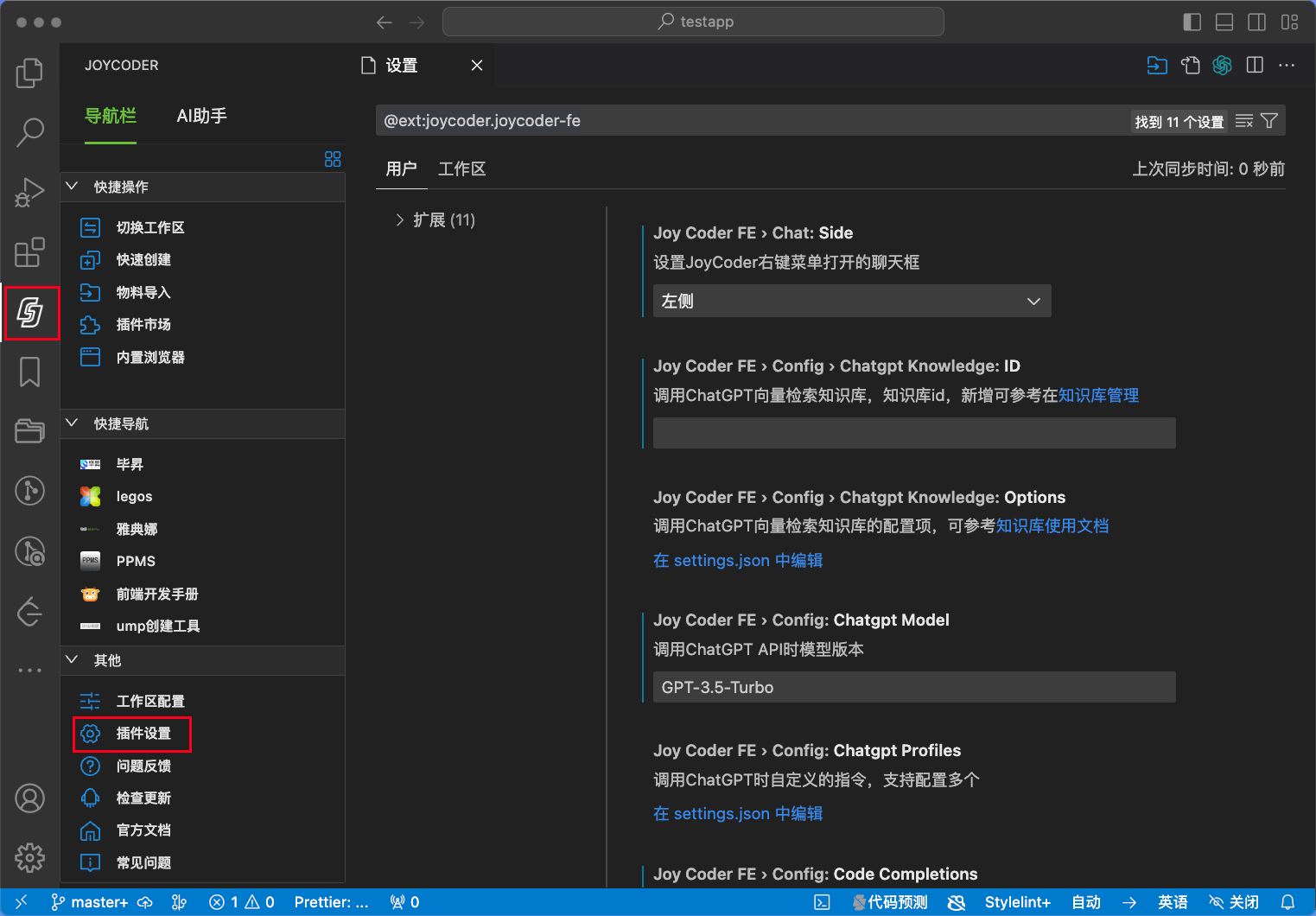Open the Explorer view in activity bar
Screen dimensions: 1316x916
[x=29, y=73]
